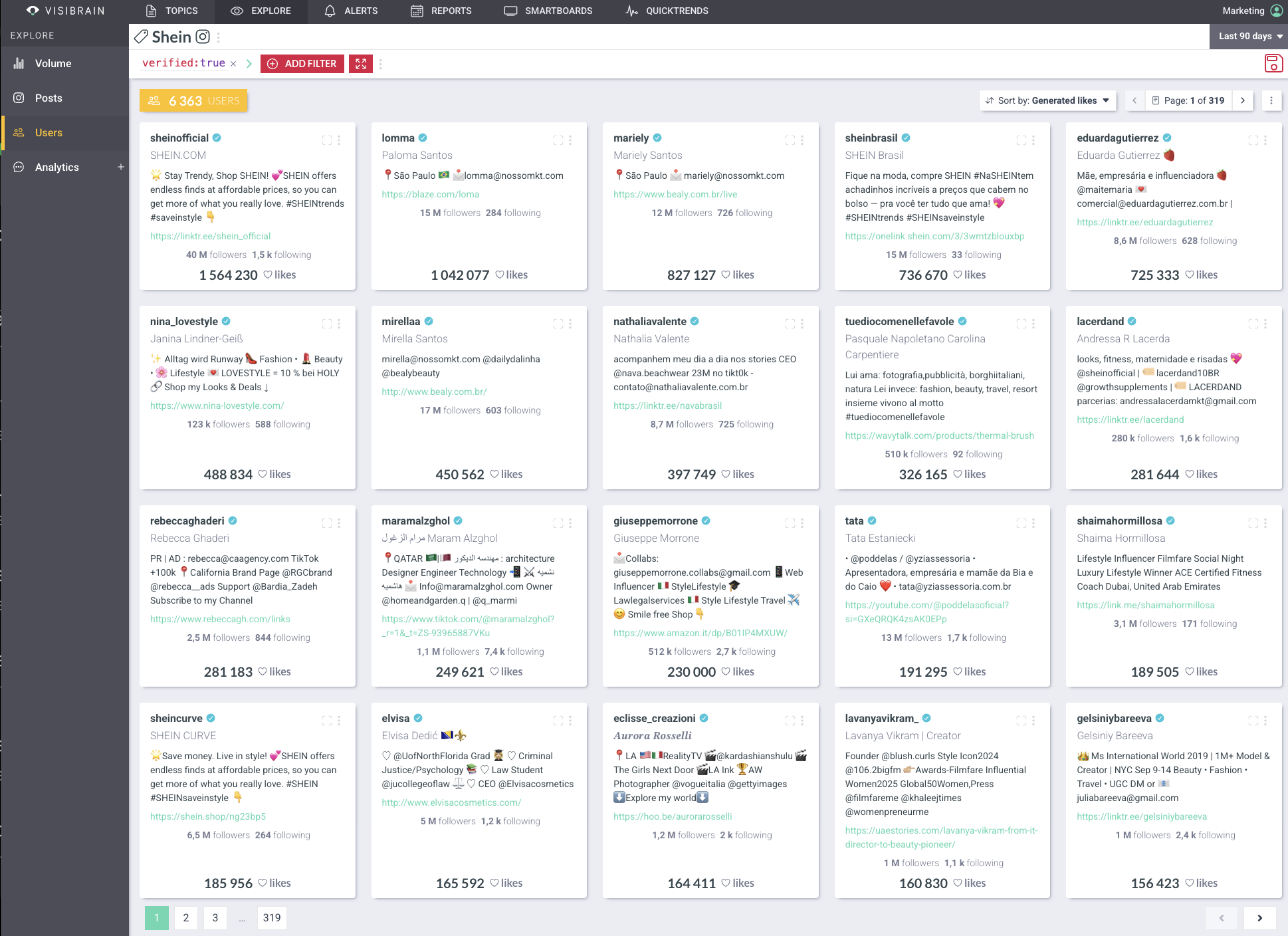This screenshot has height=936, width=1288.
Task: Open options menu on sheinofficial card
Action: pyautogui.click(x=339, y=140)
